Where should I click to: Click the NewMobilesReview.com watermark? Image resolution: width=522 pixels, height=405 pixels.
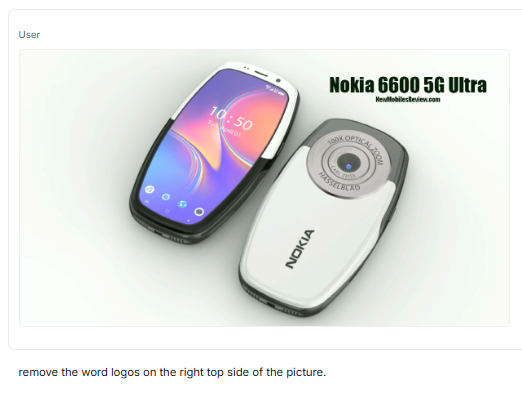pyautogui.click(x=408, y=99)
